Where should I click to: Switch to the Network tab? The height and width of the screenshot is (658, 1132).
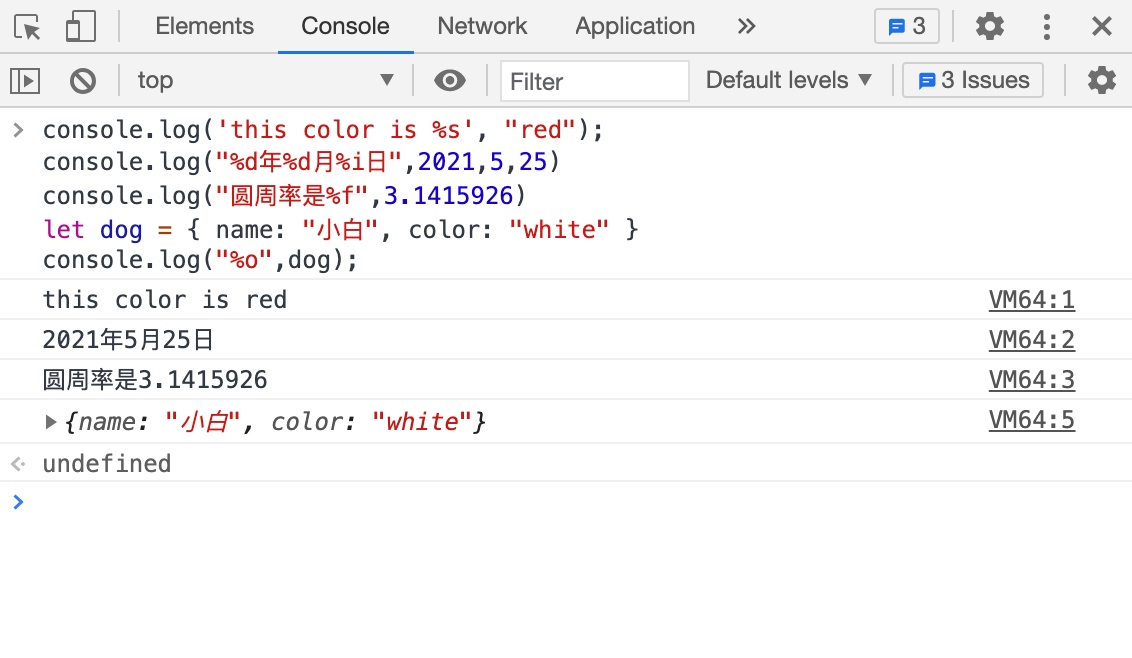482,27
